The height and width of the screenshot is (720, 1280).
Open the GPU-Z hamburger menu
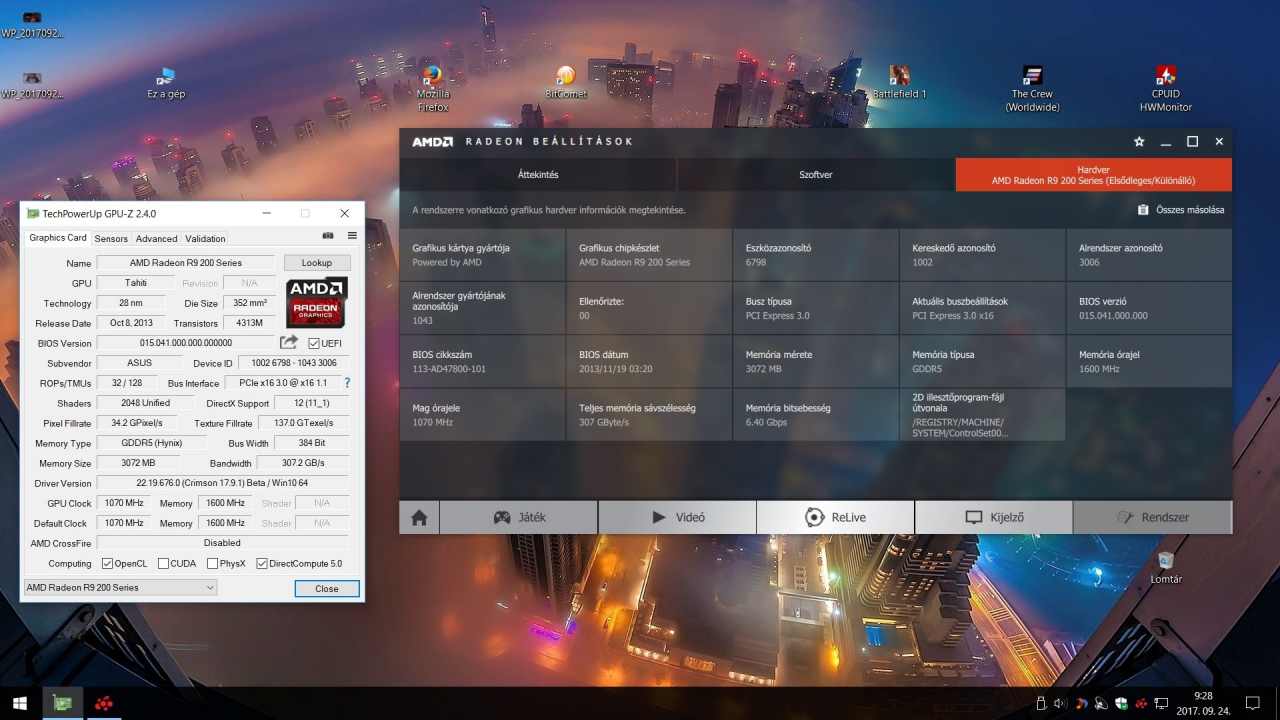pyautogui.click(x=352, y=236)
